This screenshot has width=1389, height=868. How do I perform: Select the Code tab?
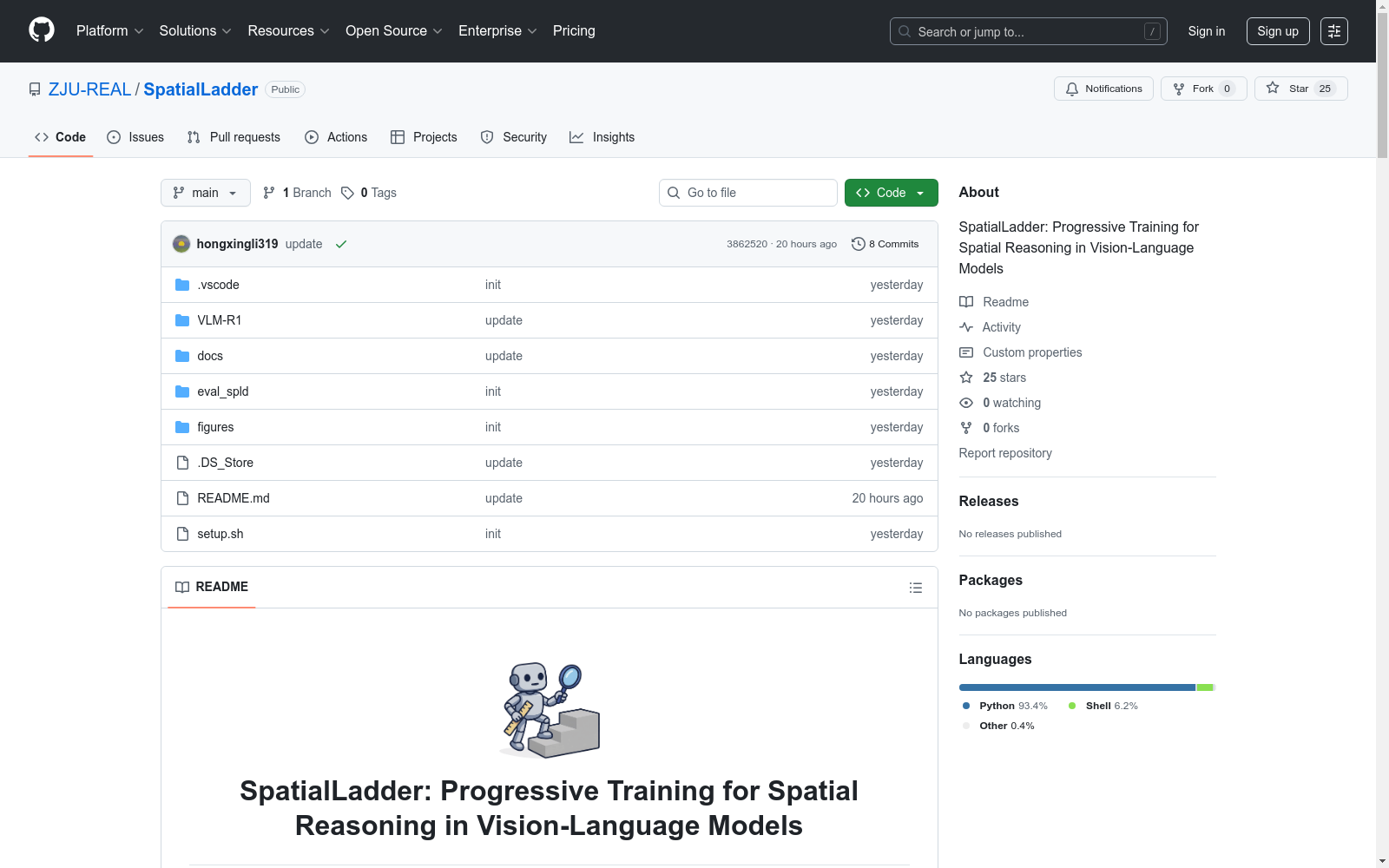[x=61, y=137]
